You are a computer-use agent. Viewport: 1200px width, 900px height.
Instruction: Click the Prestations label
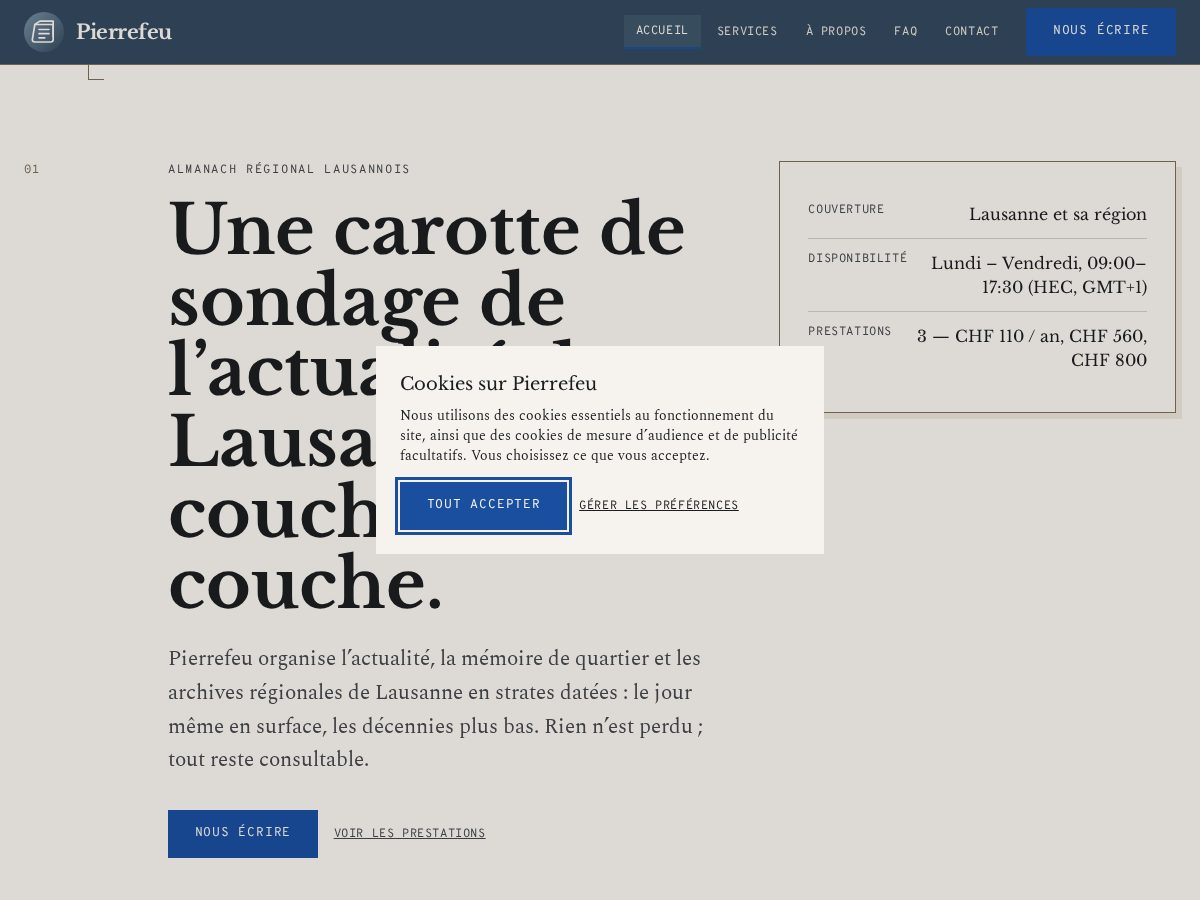click(x=849, y=331)
